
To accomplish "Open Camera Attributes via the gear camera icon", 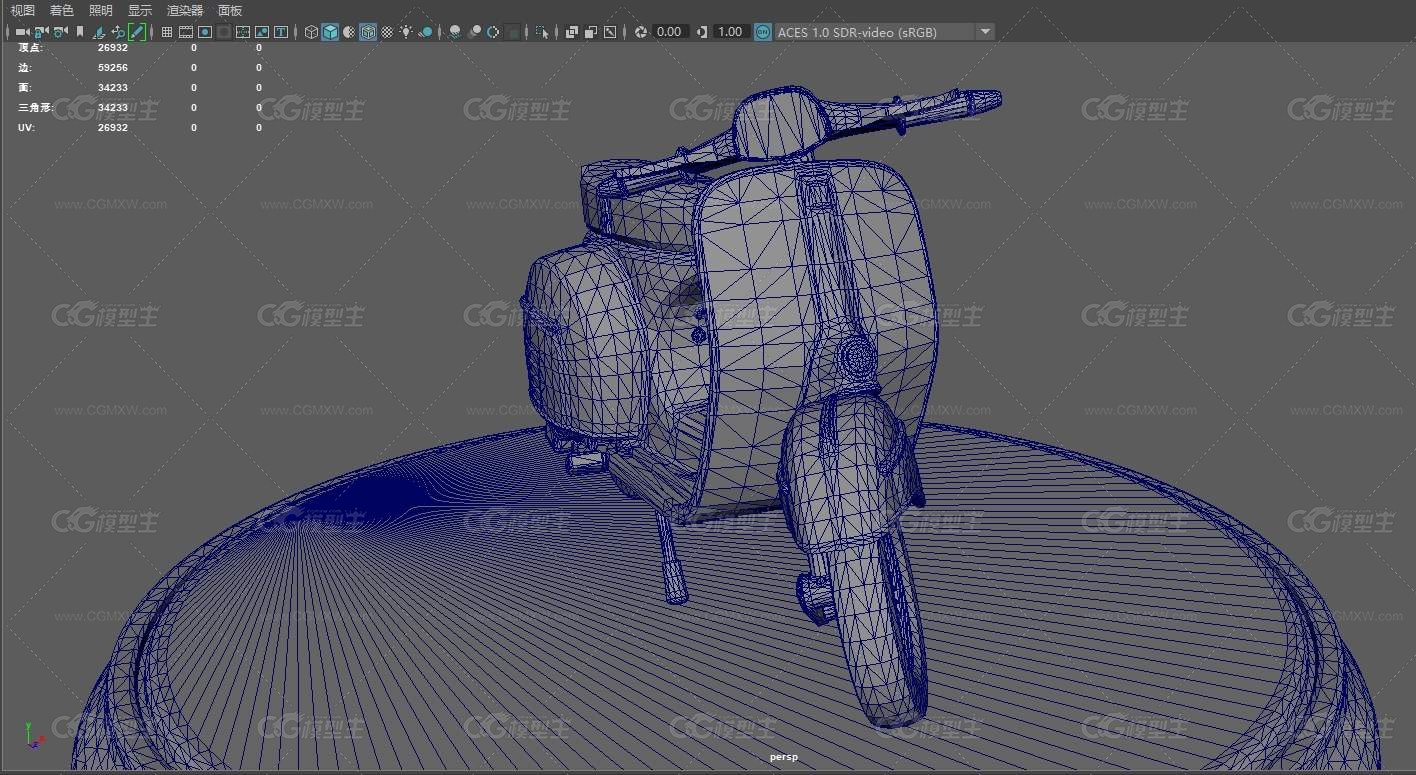I will point(60,32).
